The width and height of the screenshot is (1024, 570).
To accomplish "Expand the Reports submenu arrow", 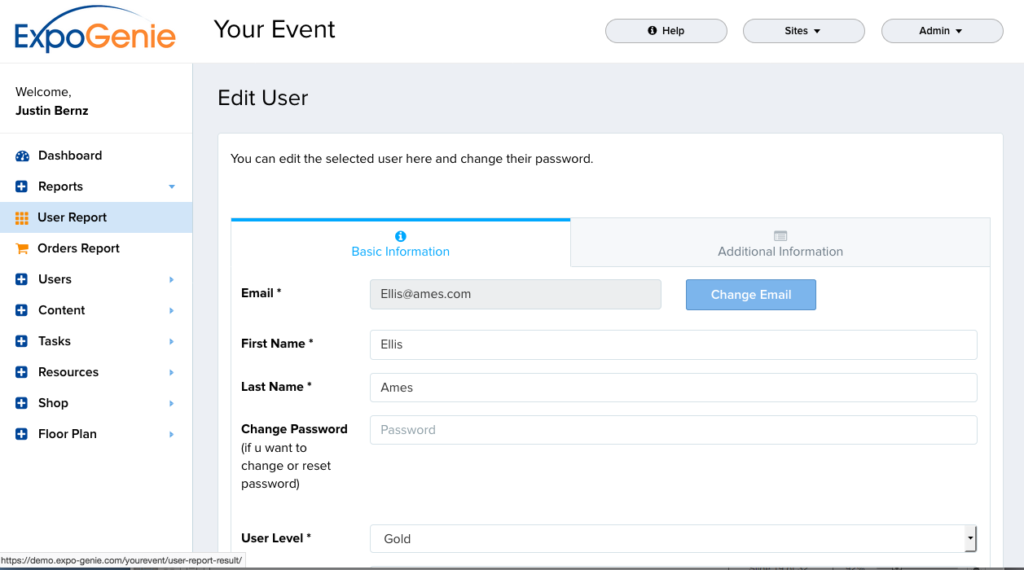I will coord(172,187).
